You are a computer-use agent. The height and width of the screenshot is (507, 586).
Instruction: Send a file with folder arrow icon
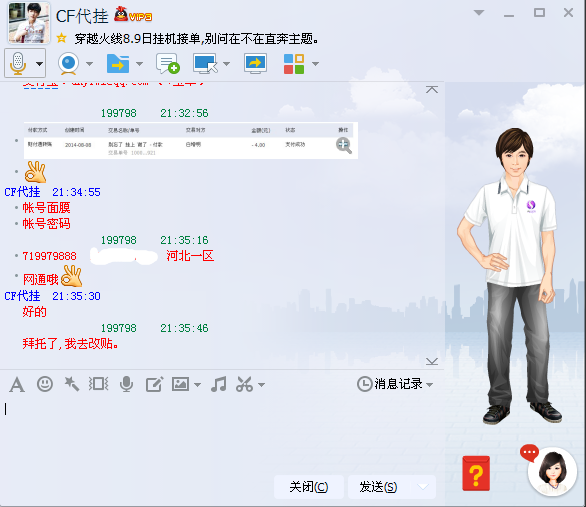point(118,63)
